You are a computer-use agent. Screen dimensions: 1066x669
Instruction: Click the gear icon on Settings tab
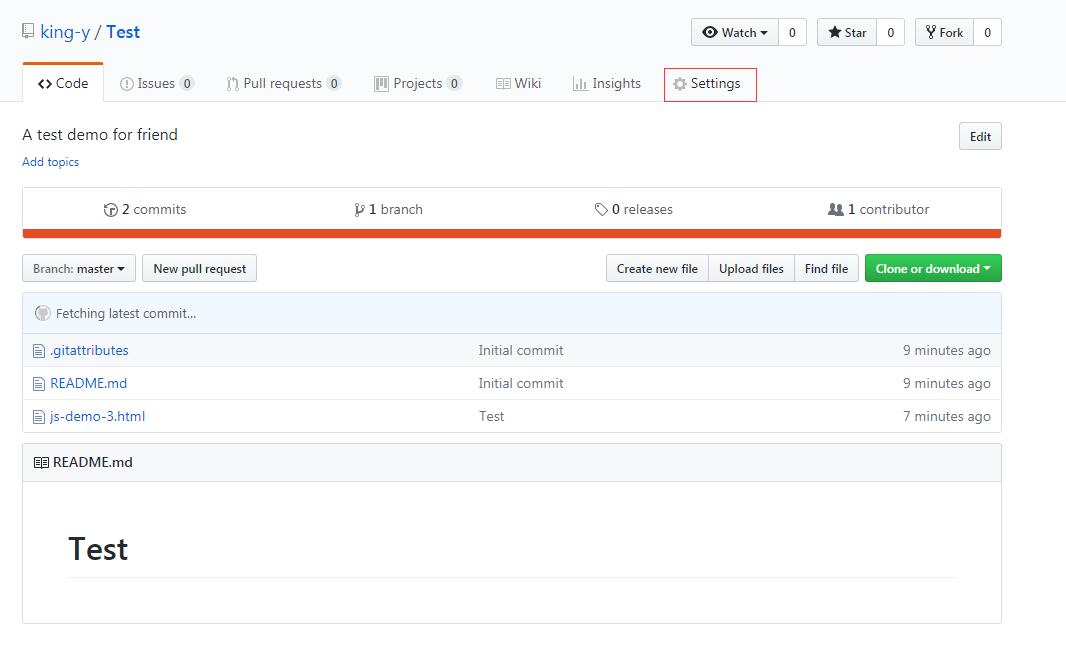[680, 84]
